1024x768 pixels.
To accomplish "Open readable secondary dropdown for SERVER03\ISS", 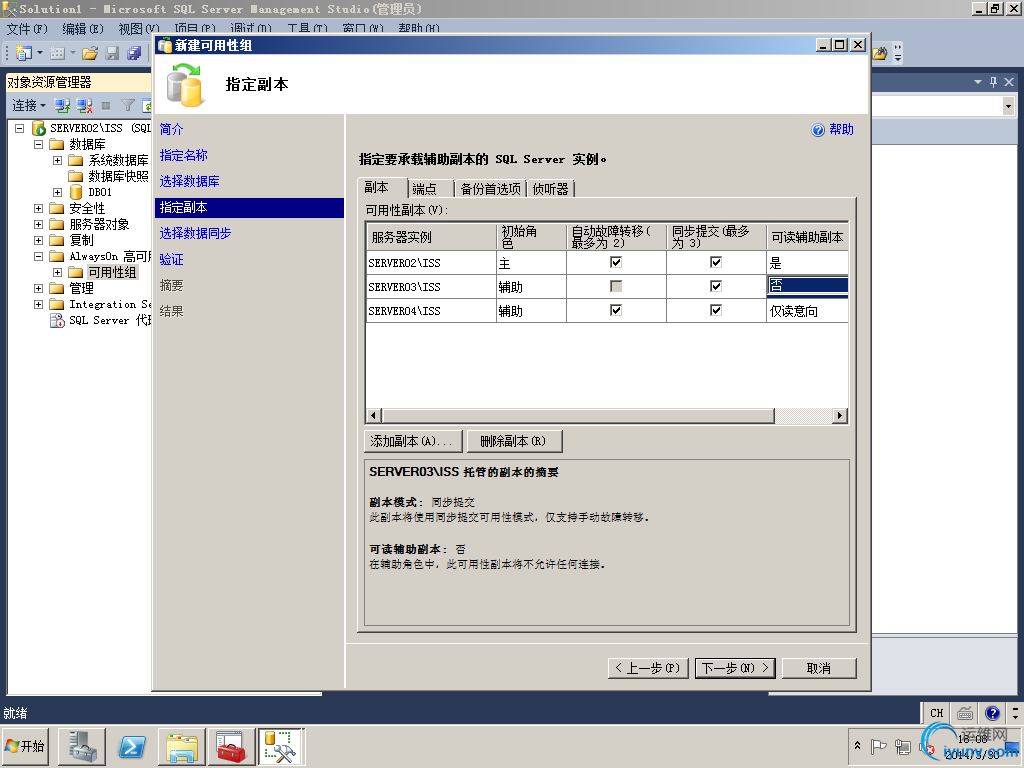I will (808, 285).
